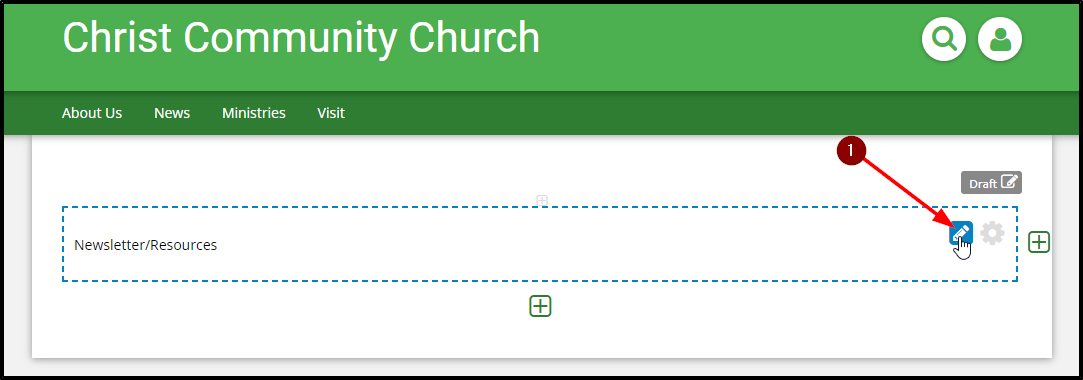Open the user account profile icon
The height and width of the screenshot is (380, 1083).
tap(999, 39)
